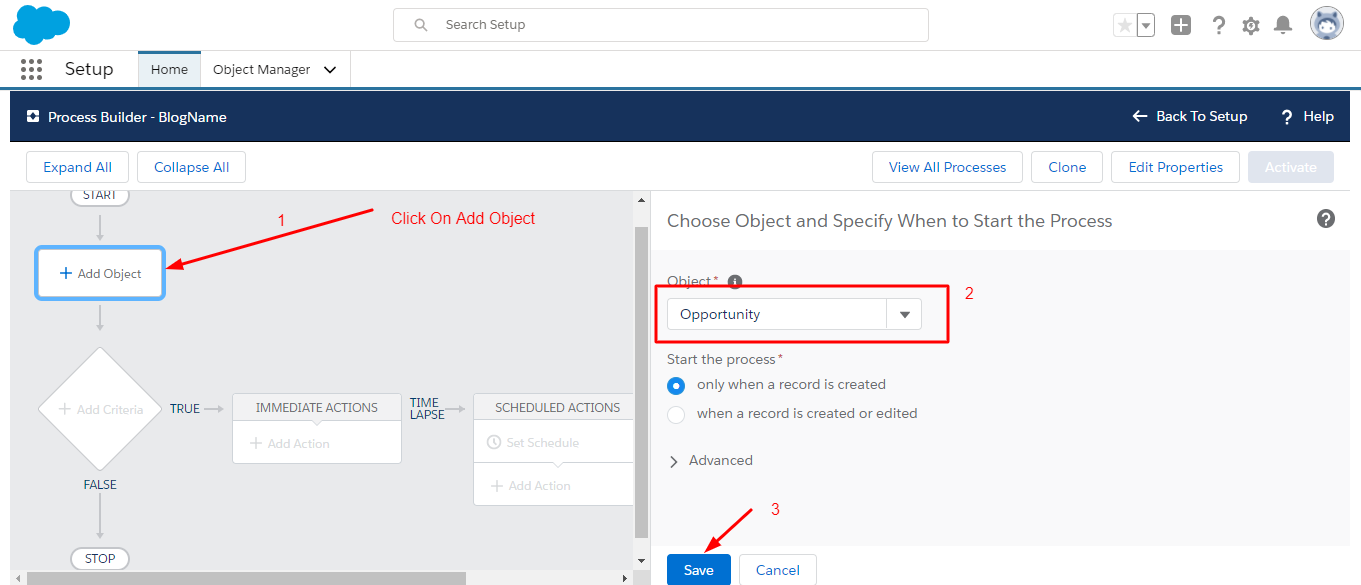Screen dimensions: 1361x585
Task: Click the Activate button
Action: (1290, 167)
